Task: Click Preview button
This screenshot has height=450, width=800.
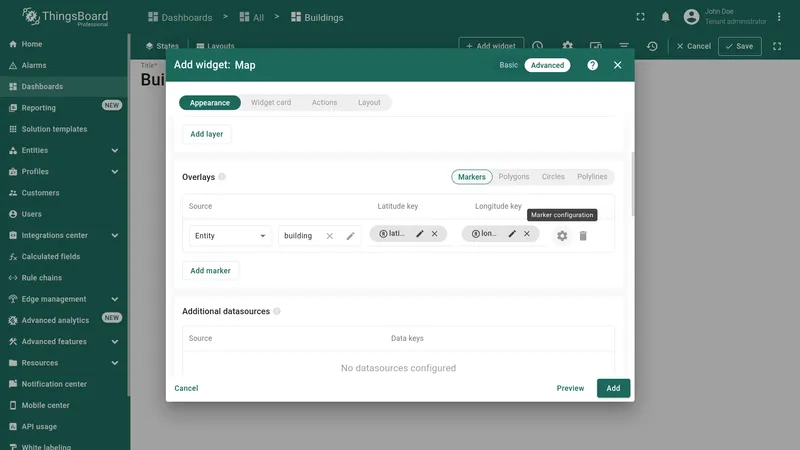Action: tap(570, 388)
